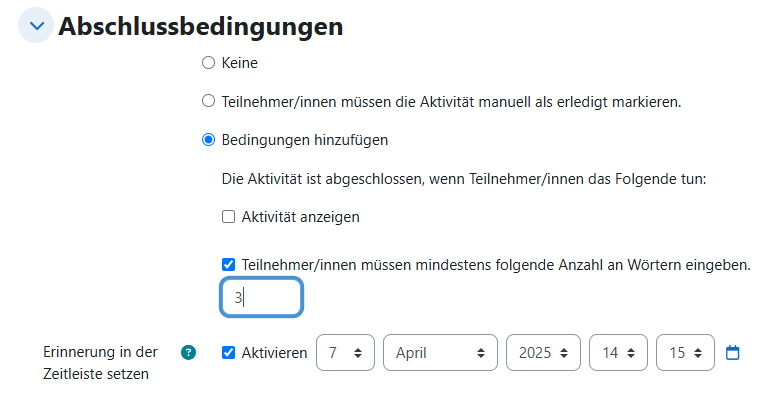Open the day dropdown showing 7
Image resolution: width=782 pixels, height=397 pixels.
tap(345, 353)
